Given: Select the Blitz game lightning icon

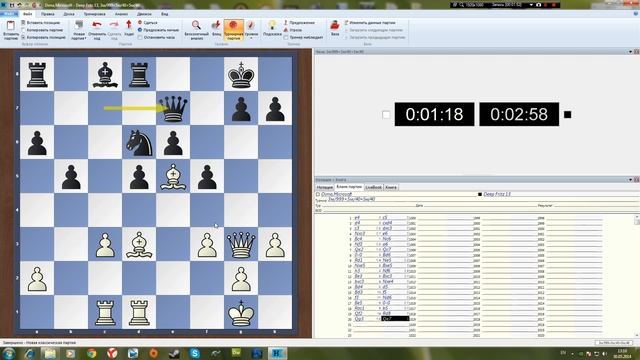Looking at the screenshot, I should coord(216,25).
